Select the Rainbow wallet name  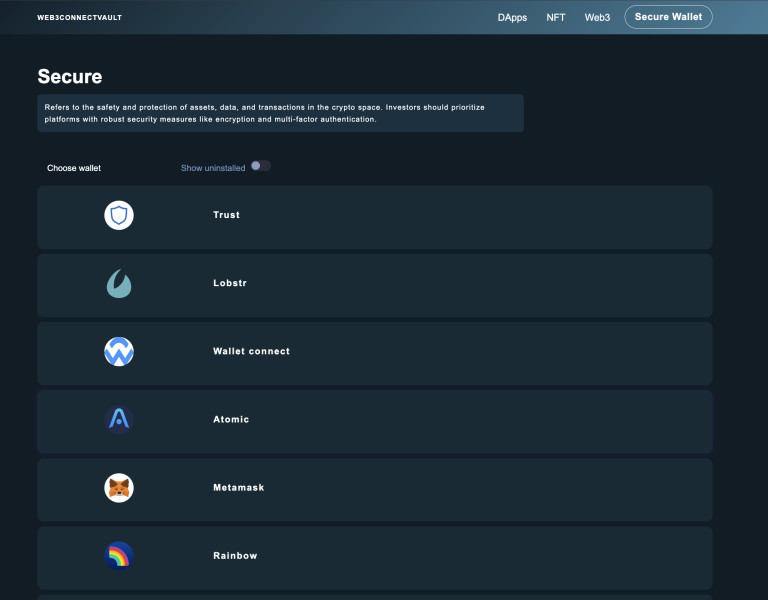(235, 556)
